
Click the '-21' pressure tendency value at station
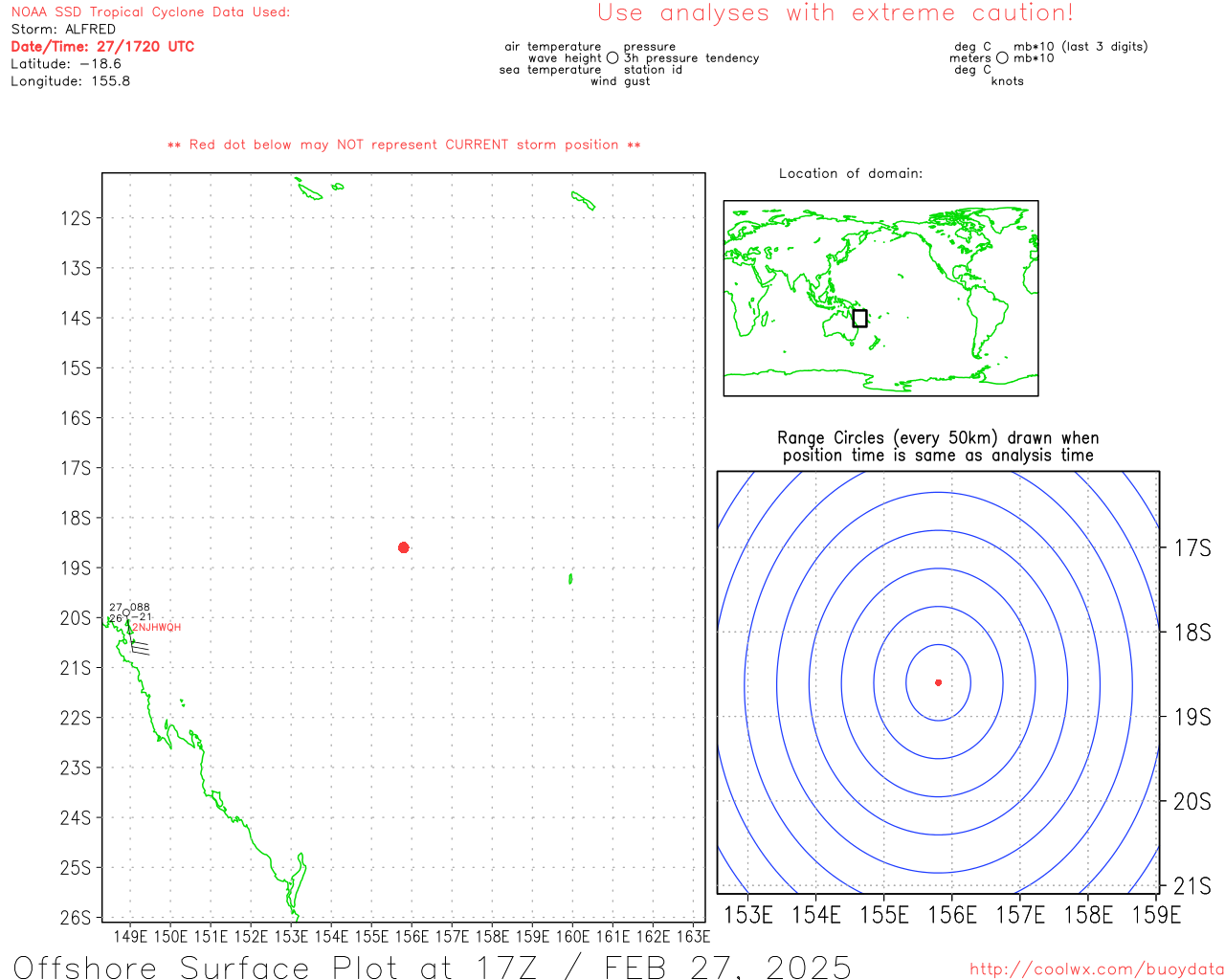pos(142,617)
